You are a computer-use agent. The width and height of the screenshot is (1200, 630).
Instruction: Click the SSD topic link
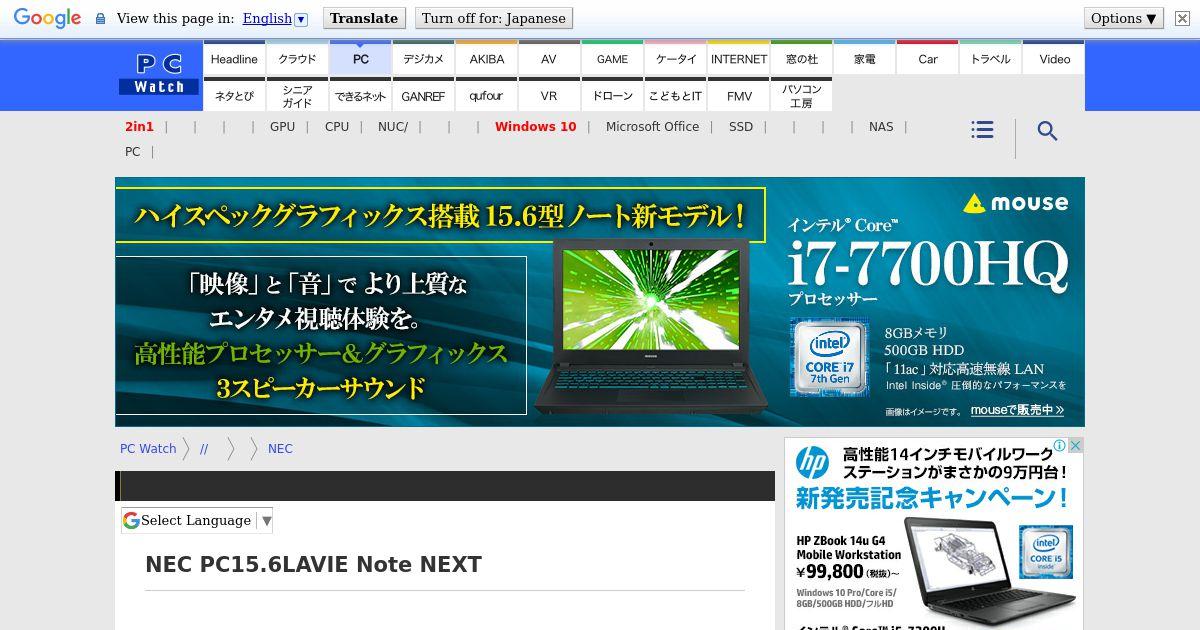(x=741, y=127)
